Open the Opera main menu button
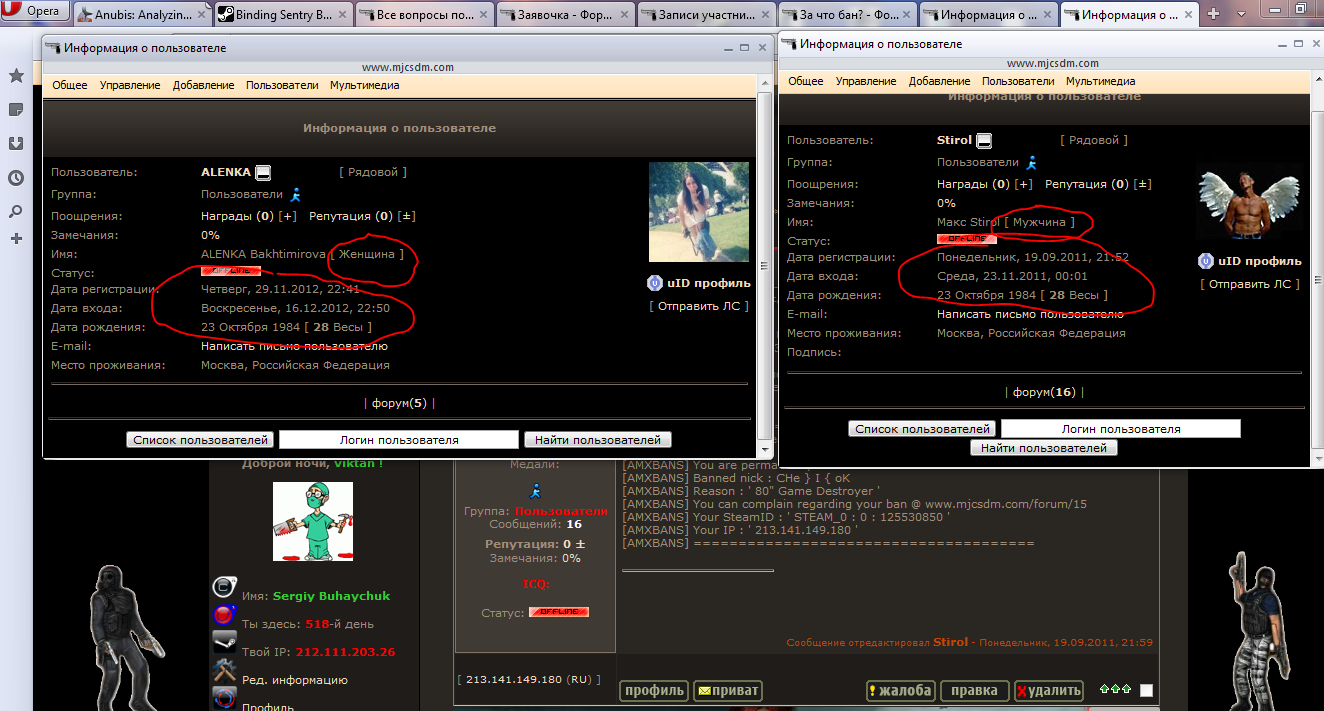Screen dimensions: 1324x711 [35, 12]
